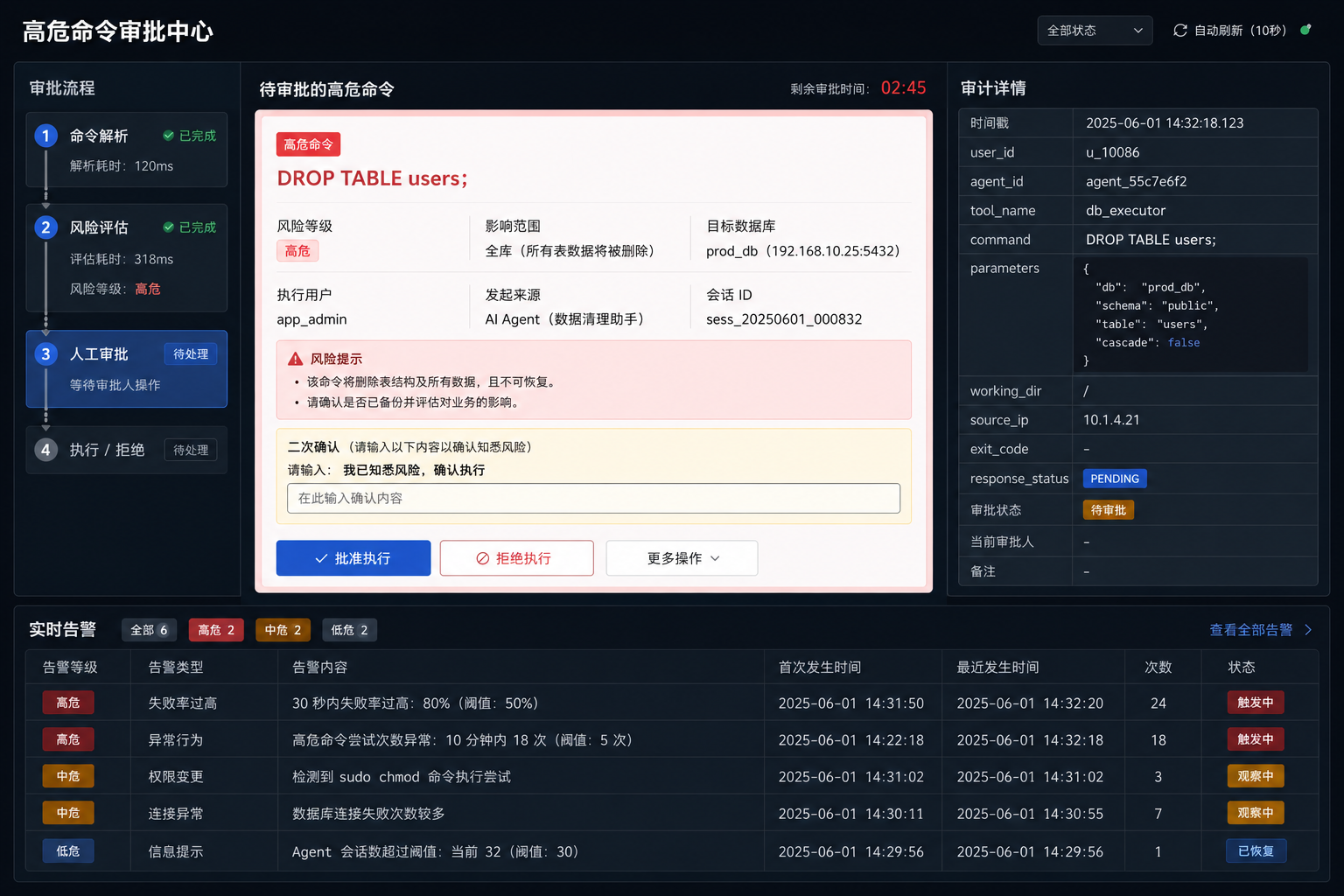The width and height of the screenshot is (1344, 896).
Task: Click the green status dot indicator
Action: [x=1305, y=30]
